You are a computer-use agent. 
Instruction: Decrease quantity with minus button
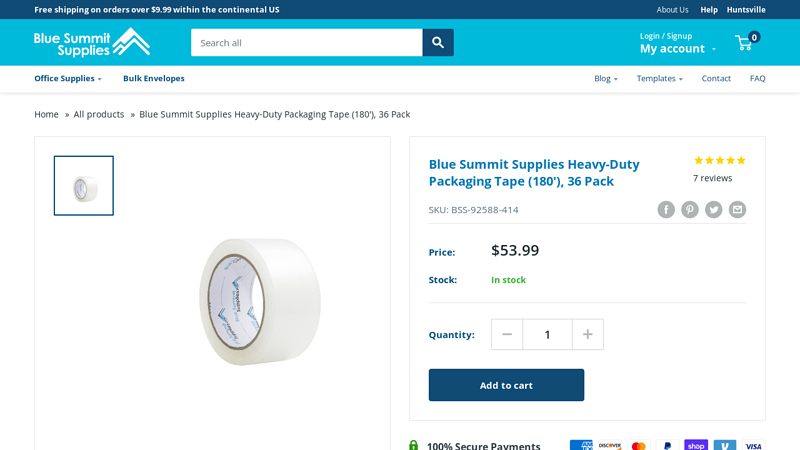click(x=507, y=334)
